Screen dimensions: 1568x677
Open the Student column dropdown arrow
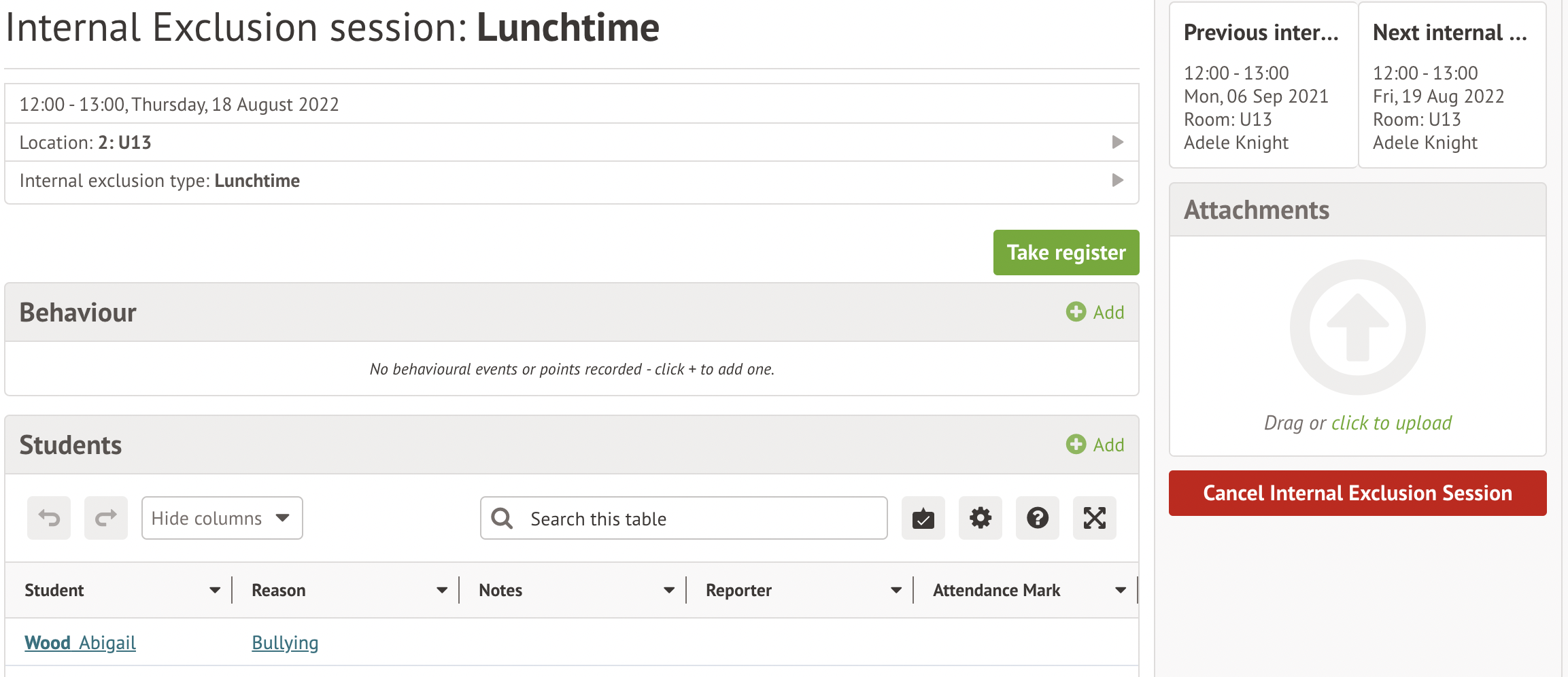[215, 590]
